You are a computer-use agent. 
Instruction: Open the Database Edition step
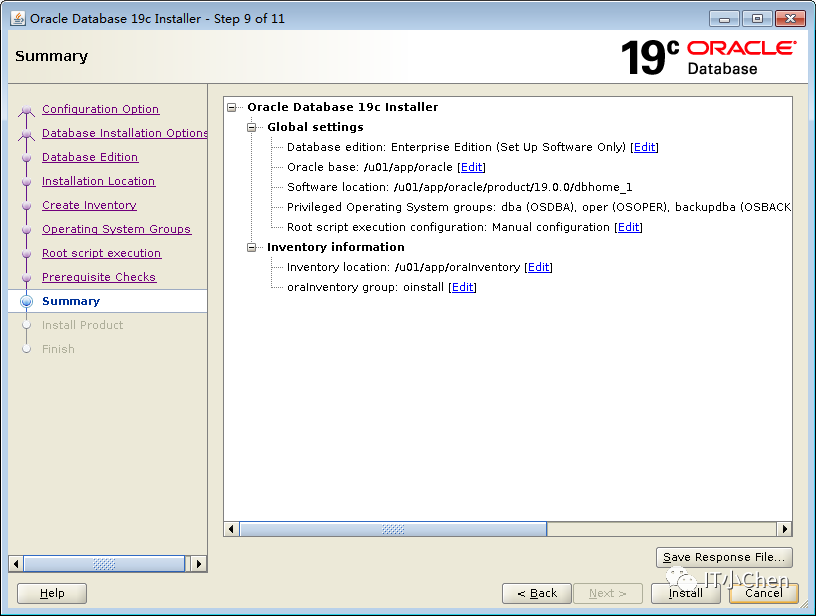[90, 157]
